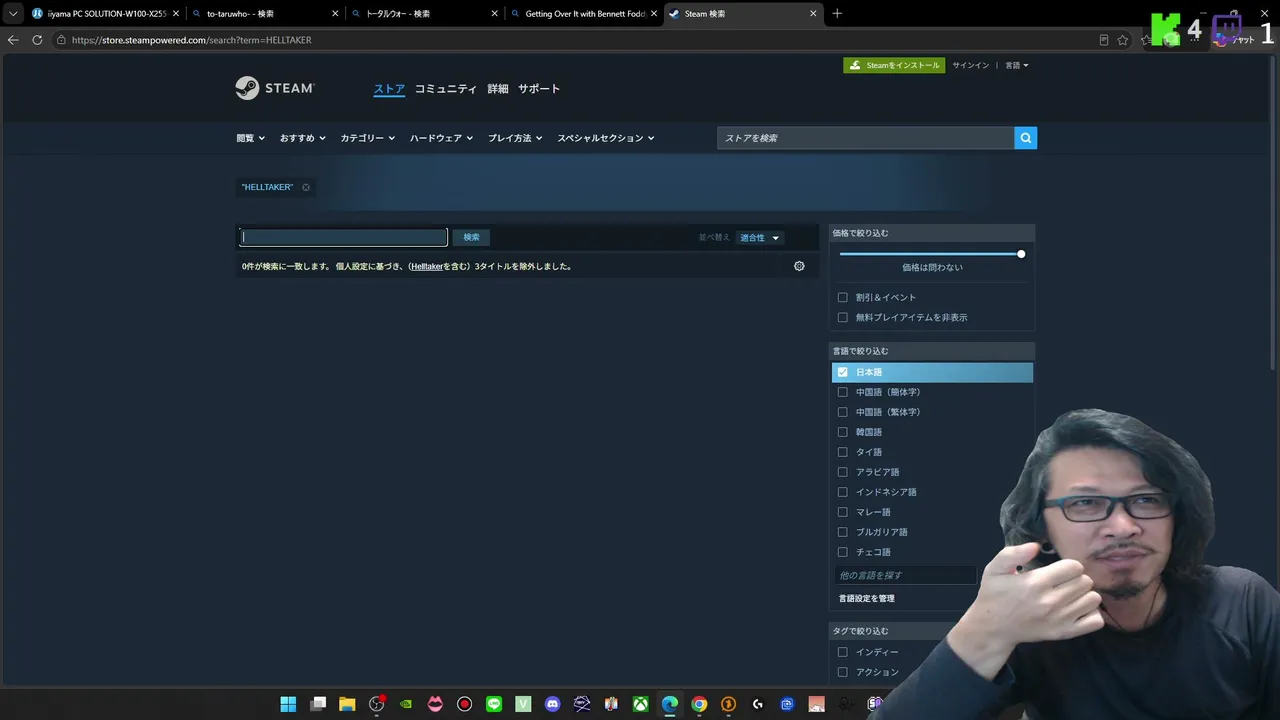Image resolution: width=1280 pixels, height=720 pixels.
Task: Close the iiyama PC SOLUTION tab
Action: 176,14
